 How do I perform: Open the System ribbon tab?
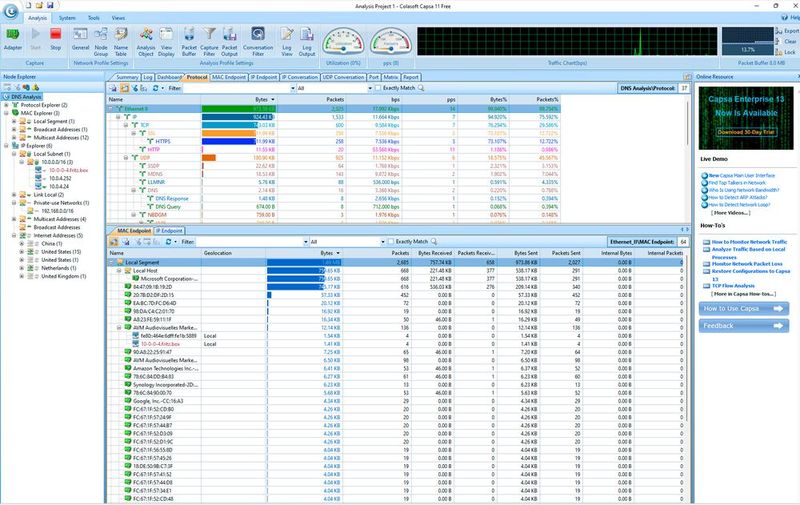[67, 18]
